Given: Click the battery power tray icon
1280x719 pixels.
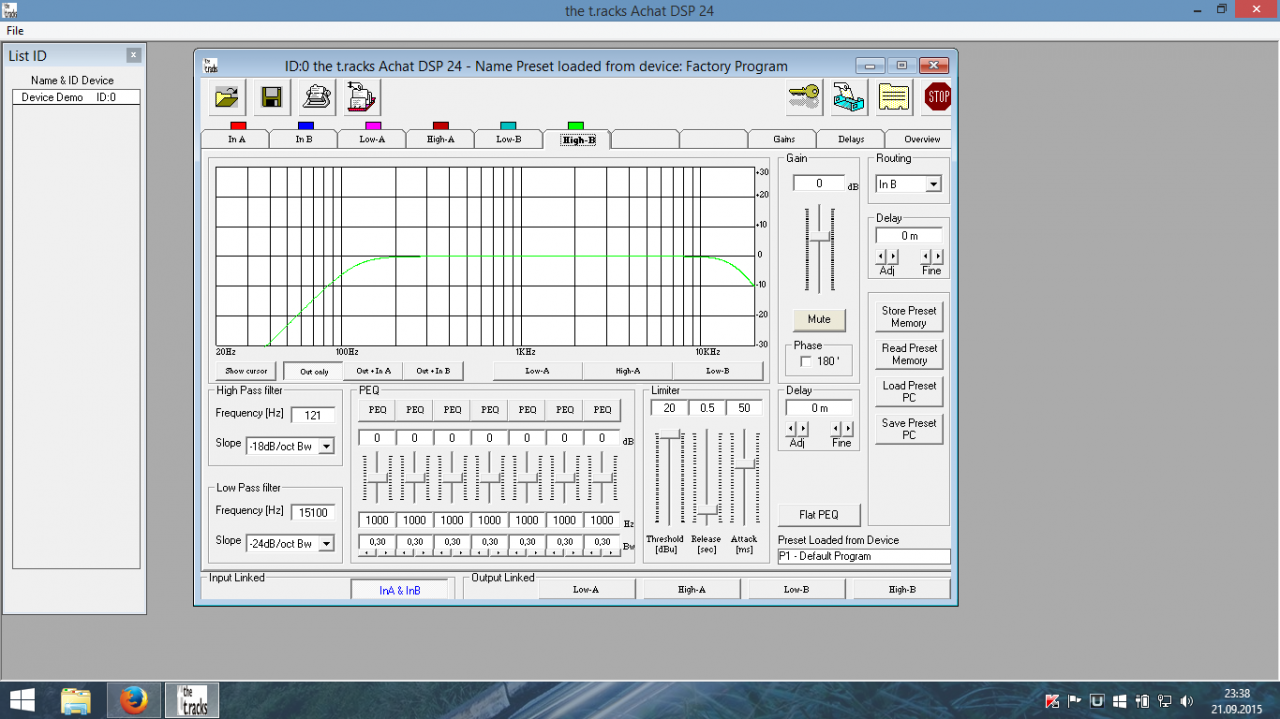Looking at the screenshot, I should coord(1142,700).
